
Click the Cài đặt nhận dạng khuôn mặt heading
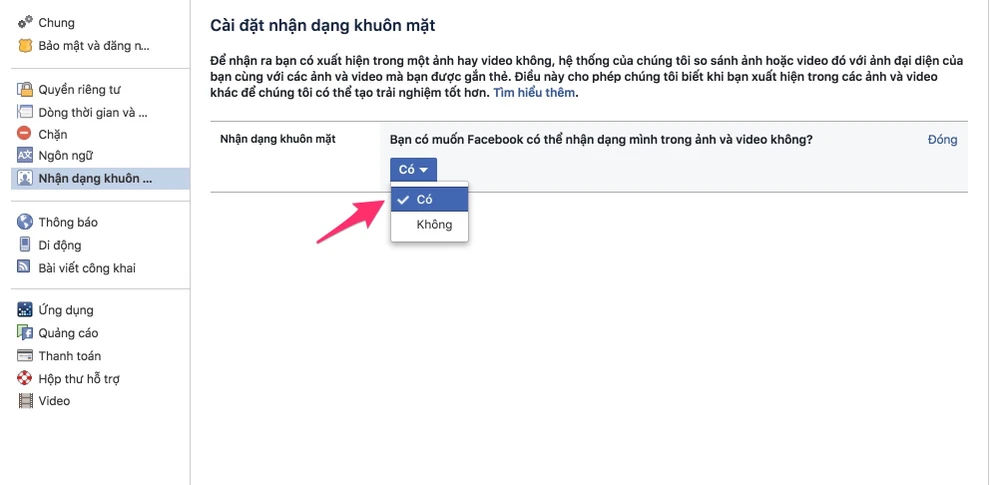point(323,26)
